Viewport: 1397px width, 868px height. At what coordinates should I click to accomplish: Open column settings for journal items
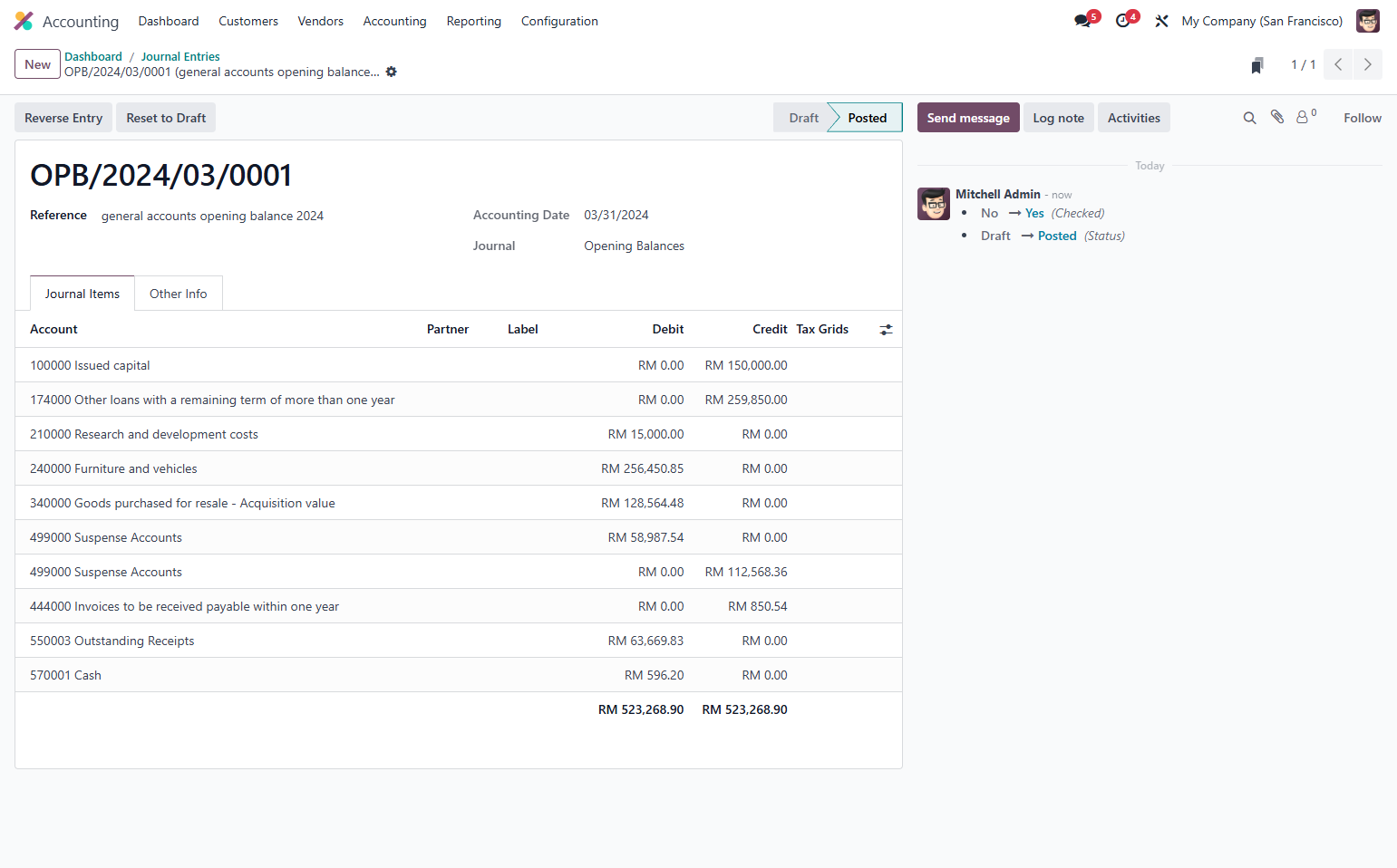pyautogui.click(x=886, y=330)
